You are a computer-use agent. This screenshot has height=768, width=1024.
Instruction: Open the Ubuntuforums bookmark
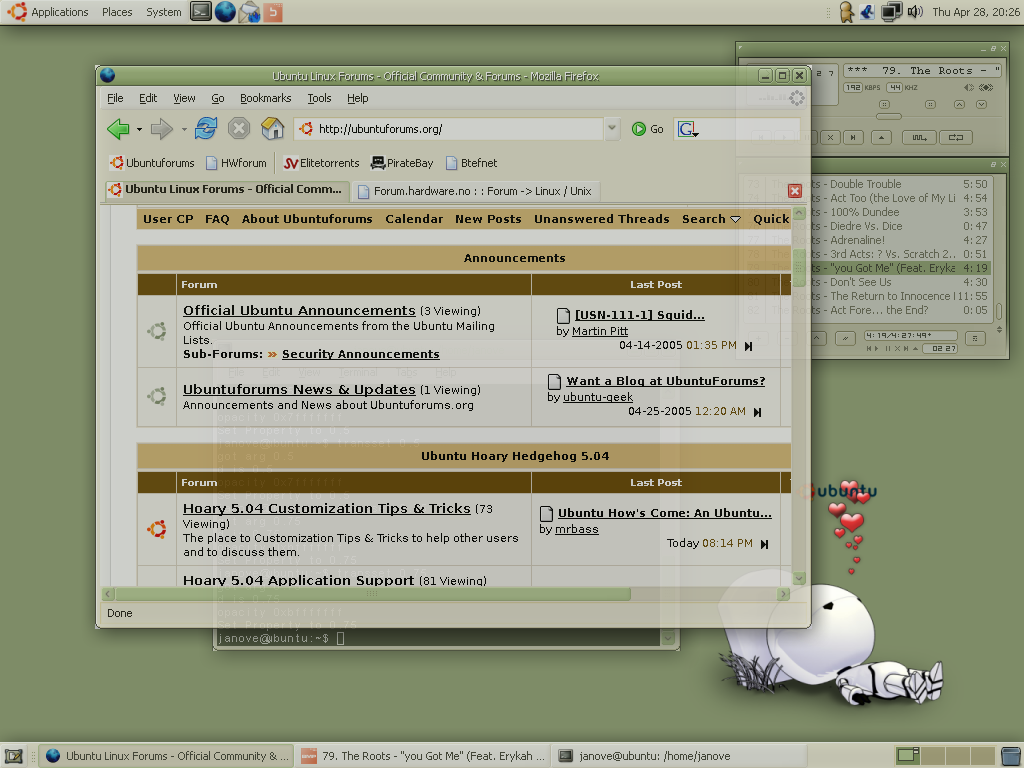coord(152,163)
